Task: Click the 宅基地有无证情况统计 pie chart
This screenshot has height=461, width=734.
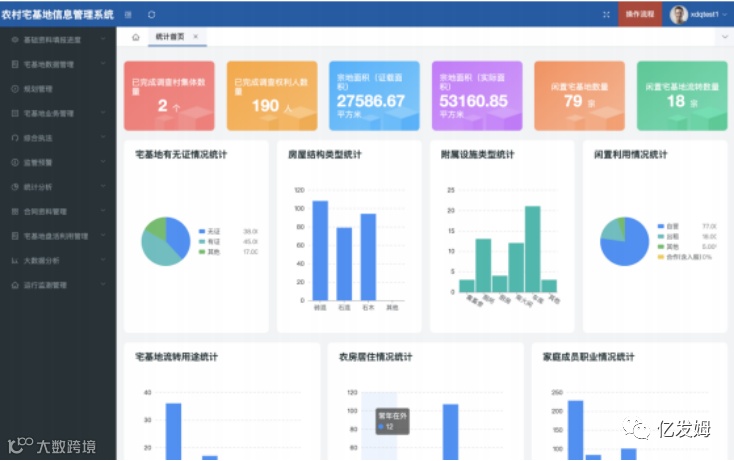Action: 166,241
